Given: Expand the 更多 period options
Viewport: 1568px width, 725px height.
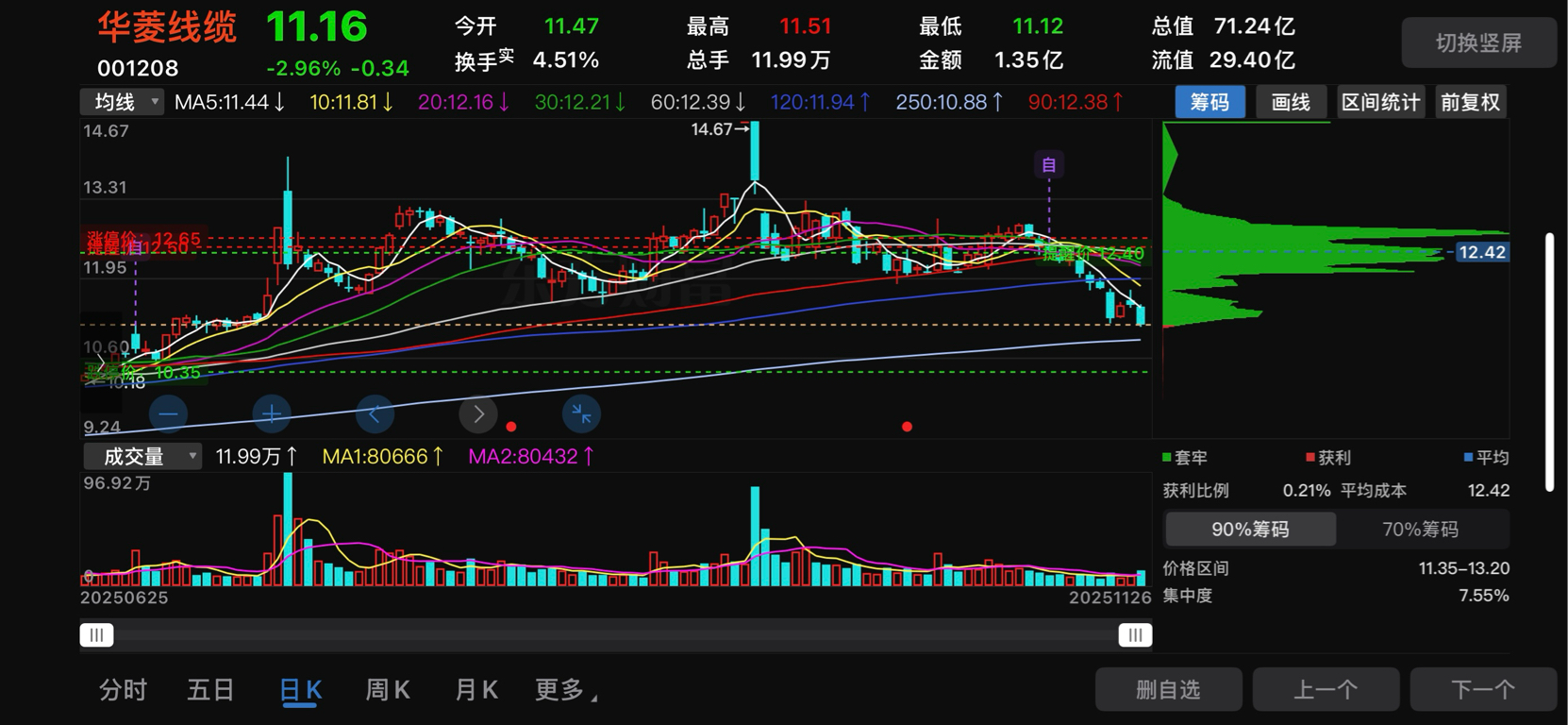Looking at the screenshot, I should point(566,690).
